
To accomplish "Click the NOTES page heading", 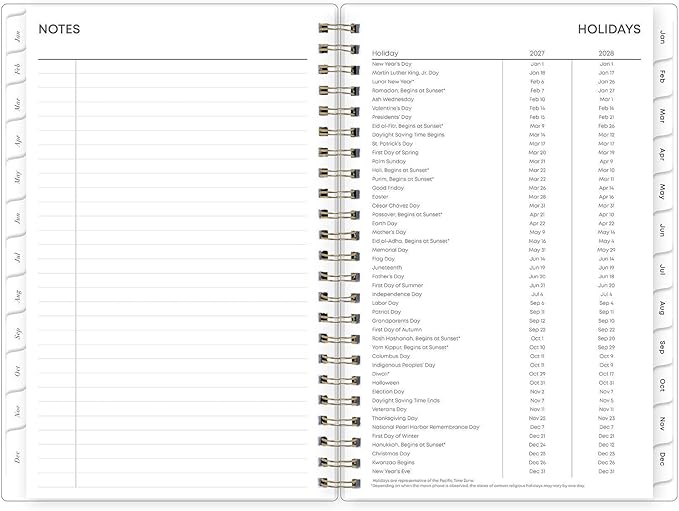I will [59, 29].
